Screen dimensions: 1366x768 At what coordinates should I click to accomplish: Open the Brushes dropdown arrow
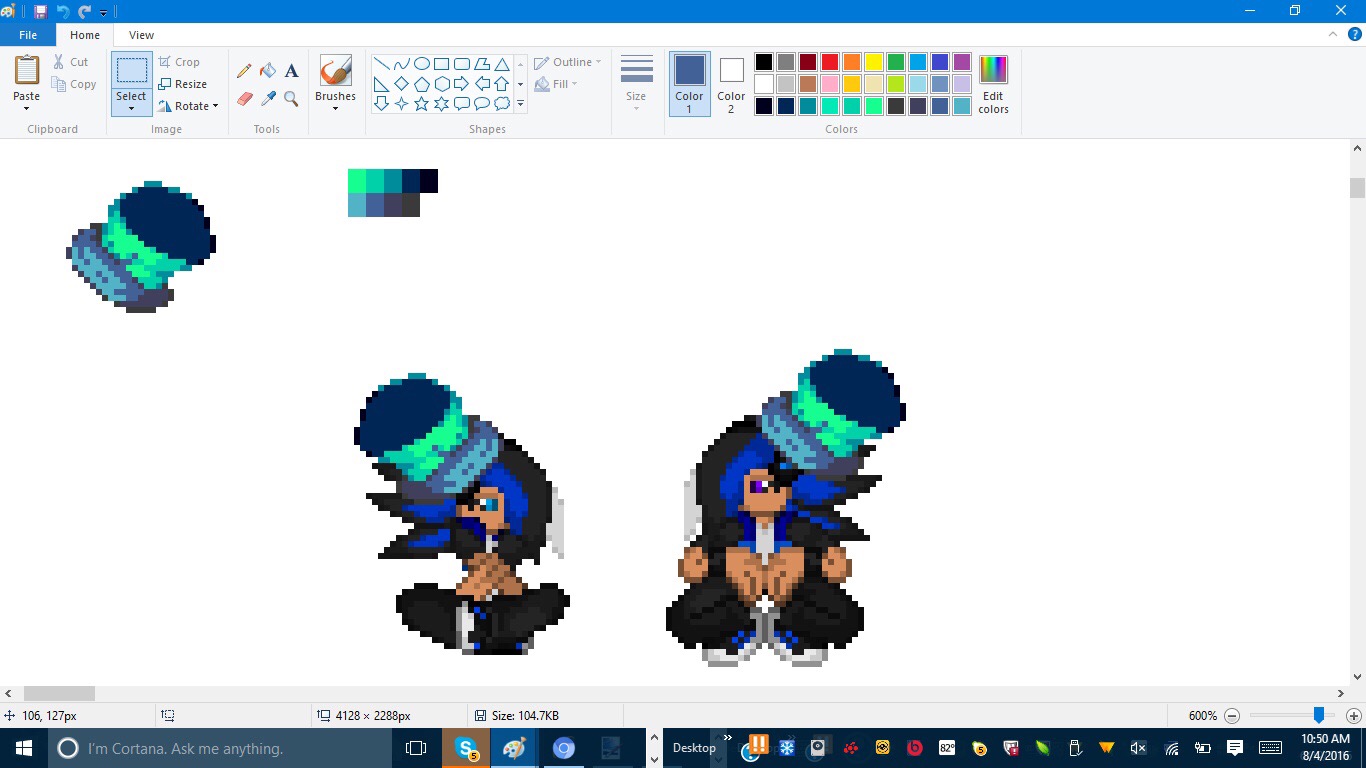tap(335, 108)
